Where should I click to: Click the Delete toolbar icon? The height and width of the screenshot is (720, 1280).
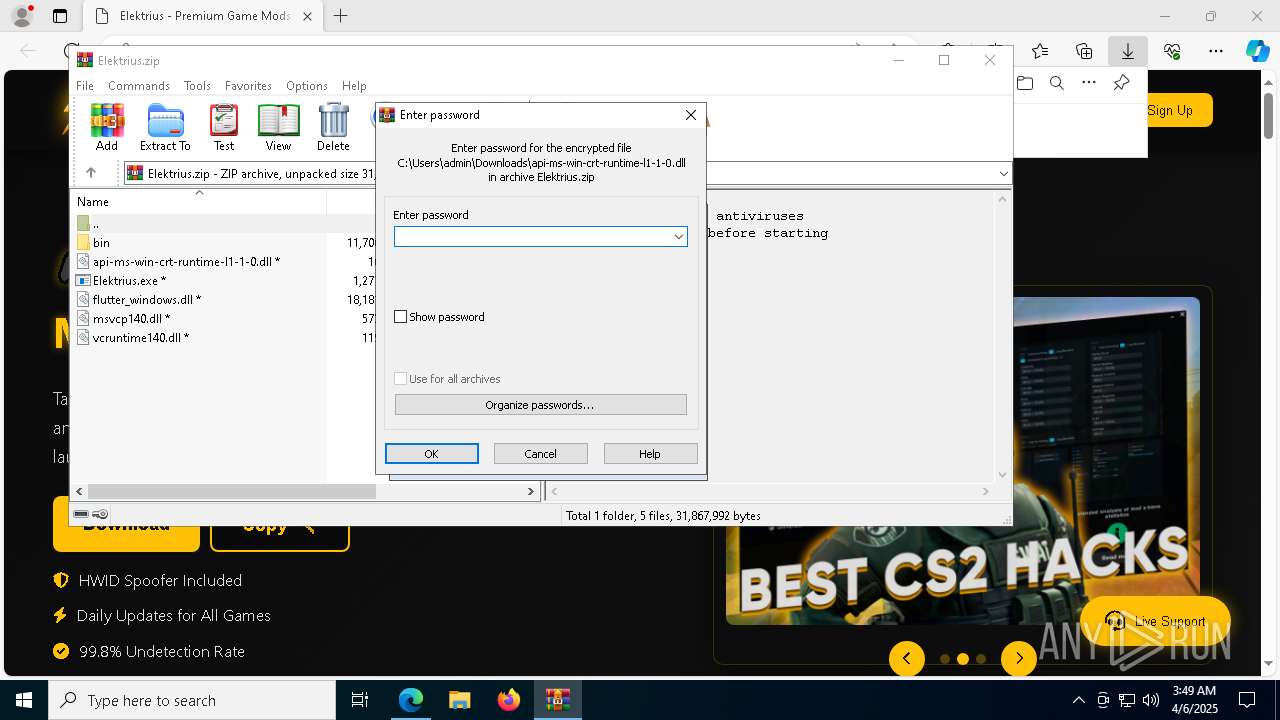[x=333, y=127]
